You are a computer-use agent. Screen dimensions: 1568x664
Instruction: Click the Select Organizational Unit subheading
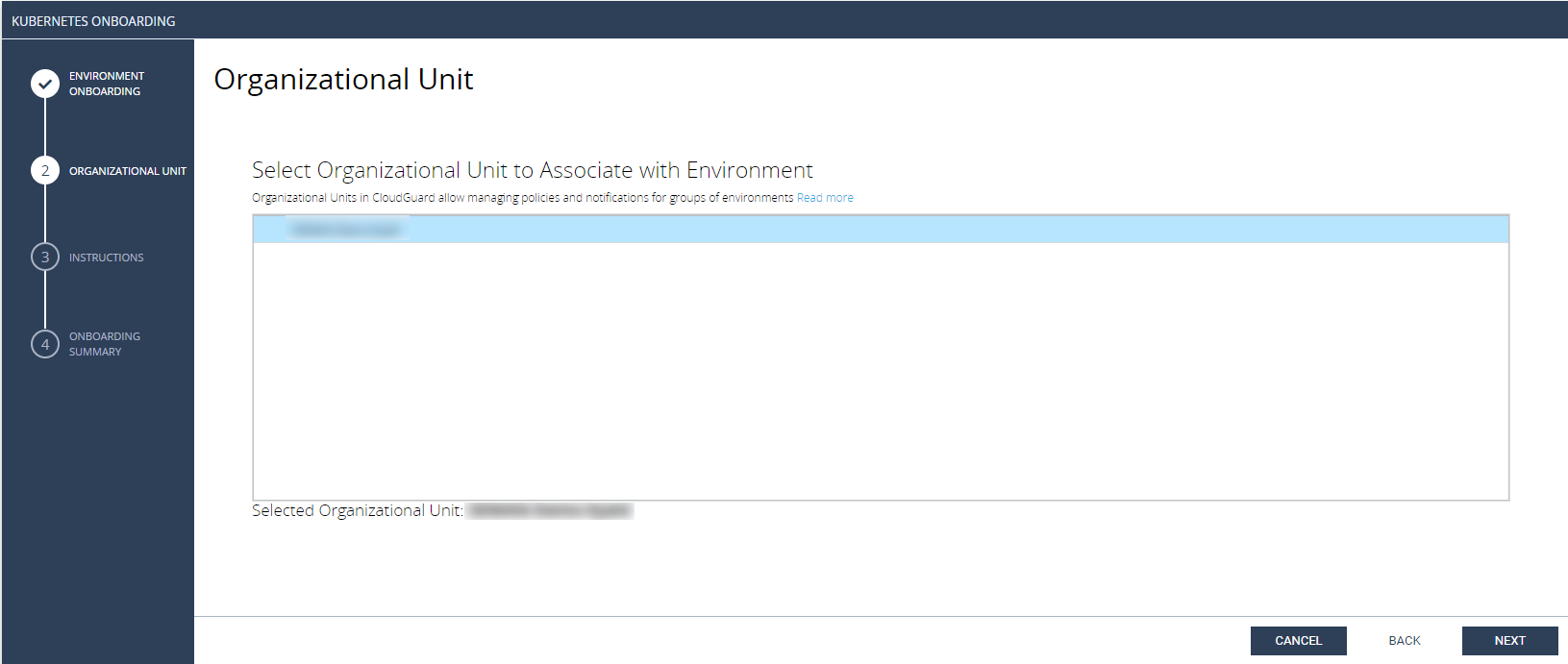tap(532, 171)
